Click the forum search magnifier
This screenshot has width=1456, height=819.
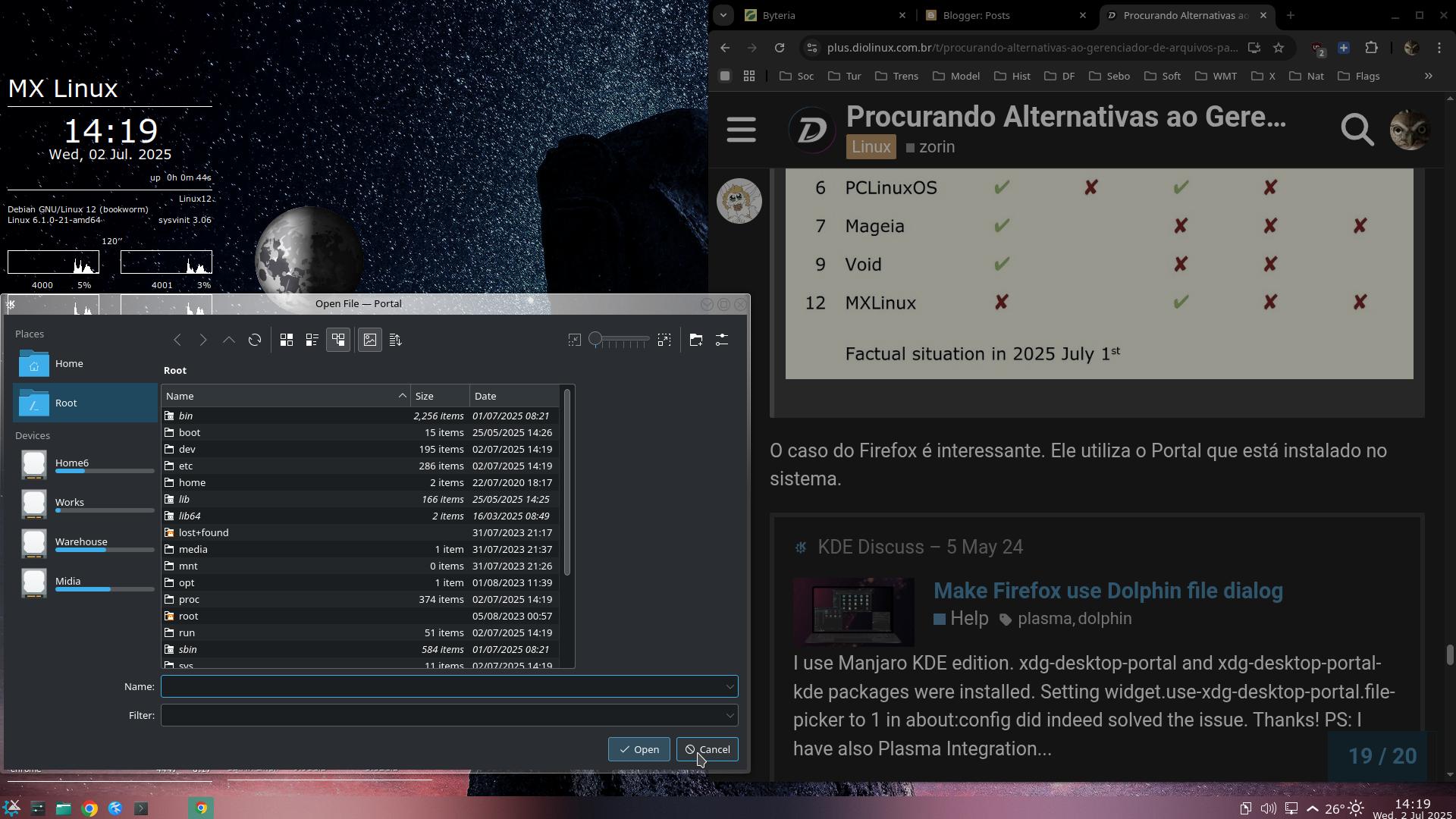[x=1357, y=130]
